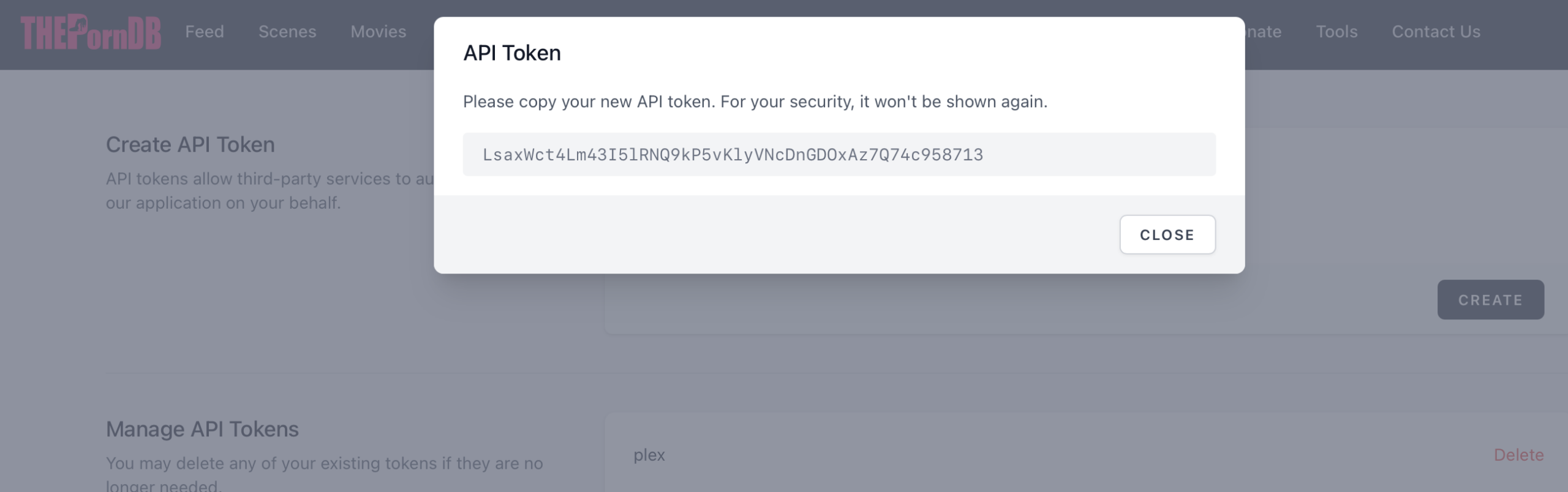Click the Create API Token heading
The width and height of the screenshot is (1568, 492).
pyautogui.click(x=190, y=145)
